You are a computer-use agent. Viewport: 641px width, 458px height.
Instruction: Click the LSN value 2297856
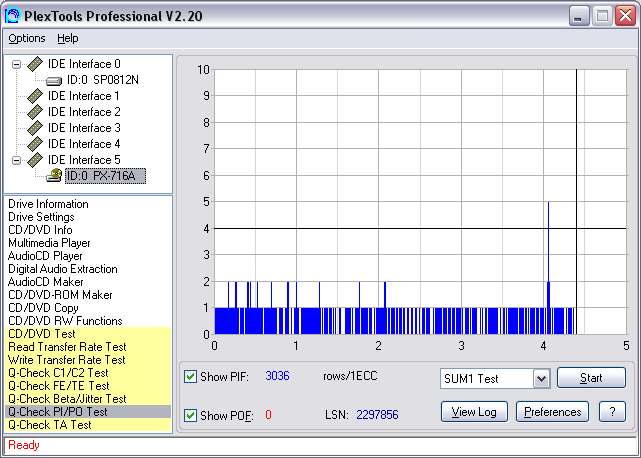click(377, 415)
